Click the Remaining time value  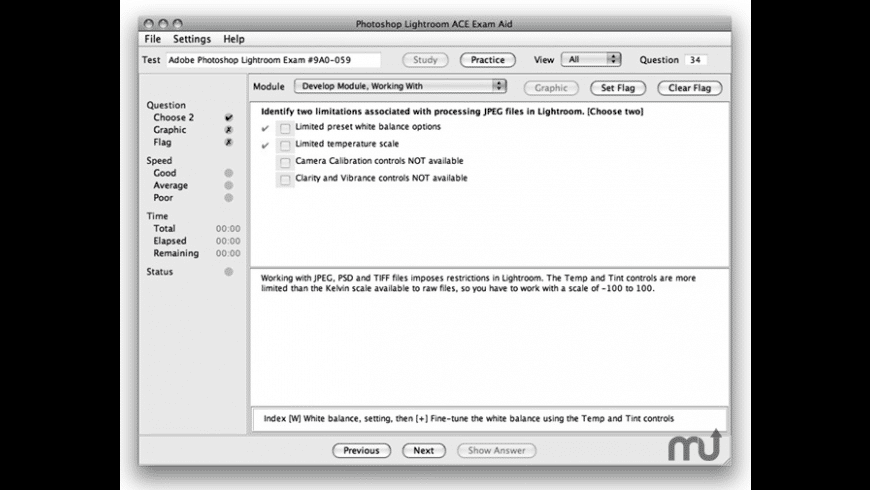click(228, 253)
